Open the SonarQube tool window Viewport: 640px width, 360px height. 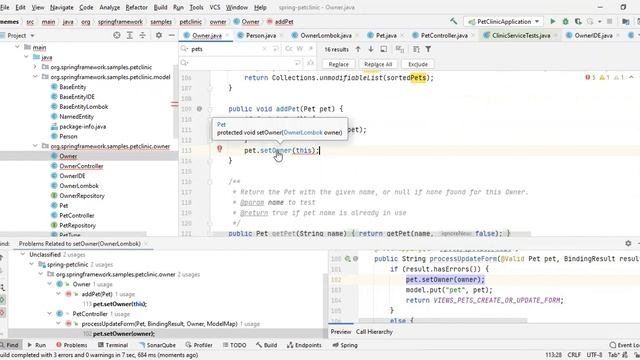coord(157,345)
